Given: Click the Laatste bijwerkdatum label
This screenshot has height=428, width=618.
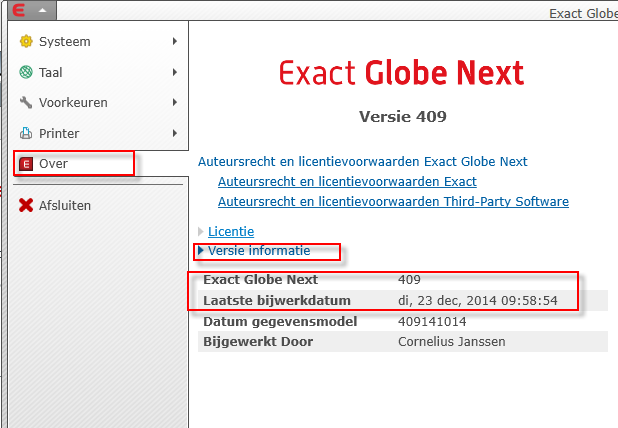Looking at the screenshot, I should 277,301.
